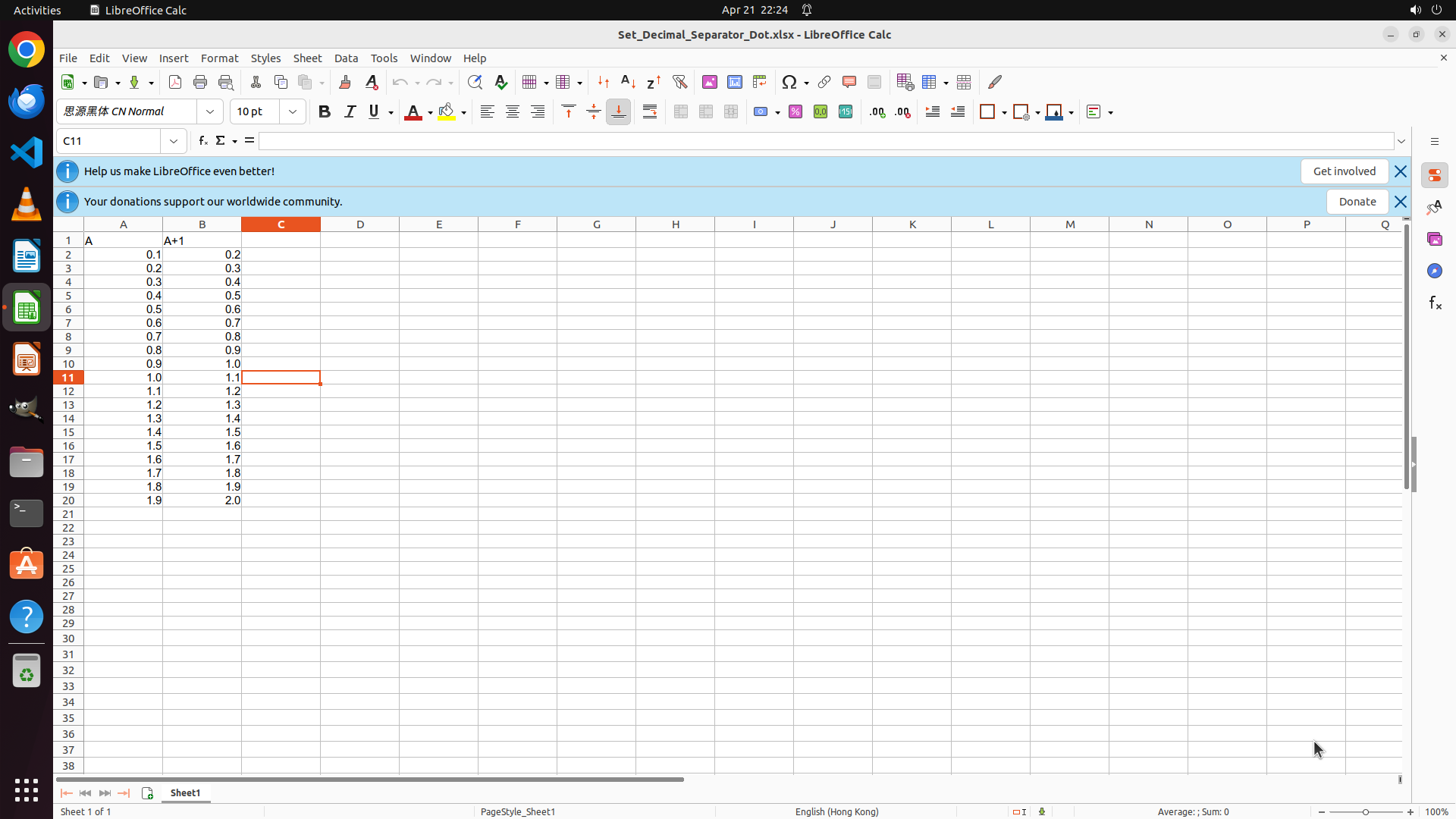Open the sidebar Navigator panel
The width and height of the screenshot is (1456, 819).
(1434, 271)
